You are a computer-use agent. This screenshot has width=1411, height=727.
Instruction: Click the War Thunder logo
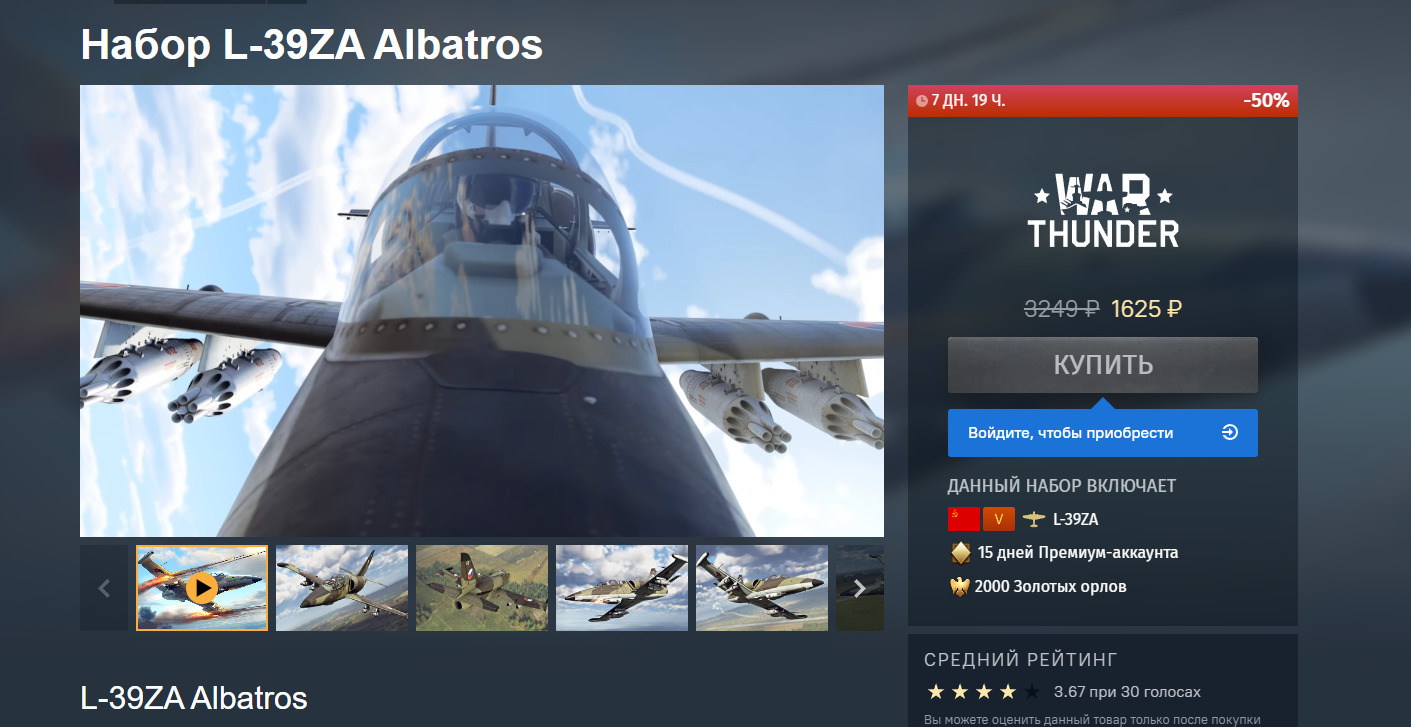pos(1103,211)
